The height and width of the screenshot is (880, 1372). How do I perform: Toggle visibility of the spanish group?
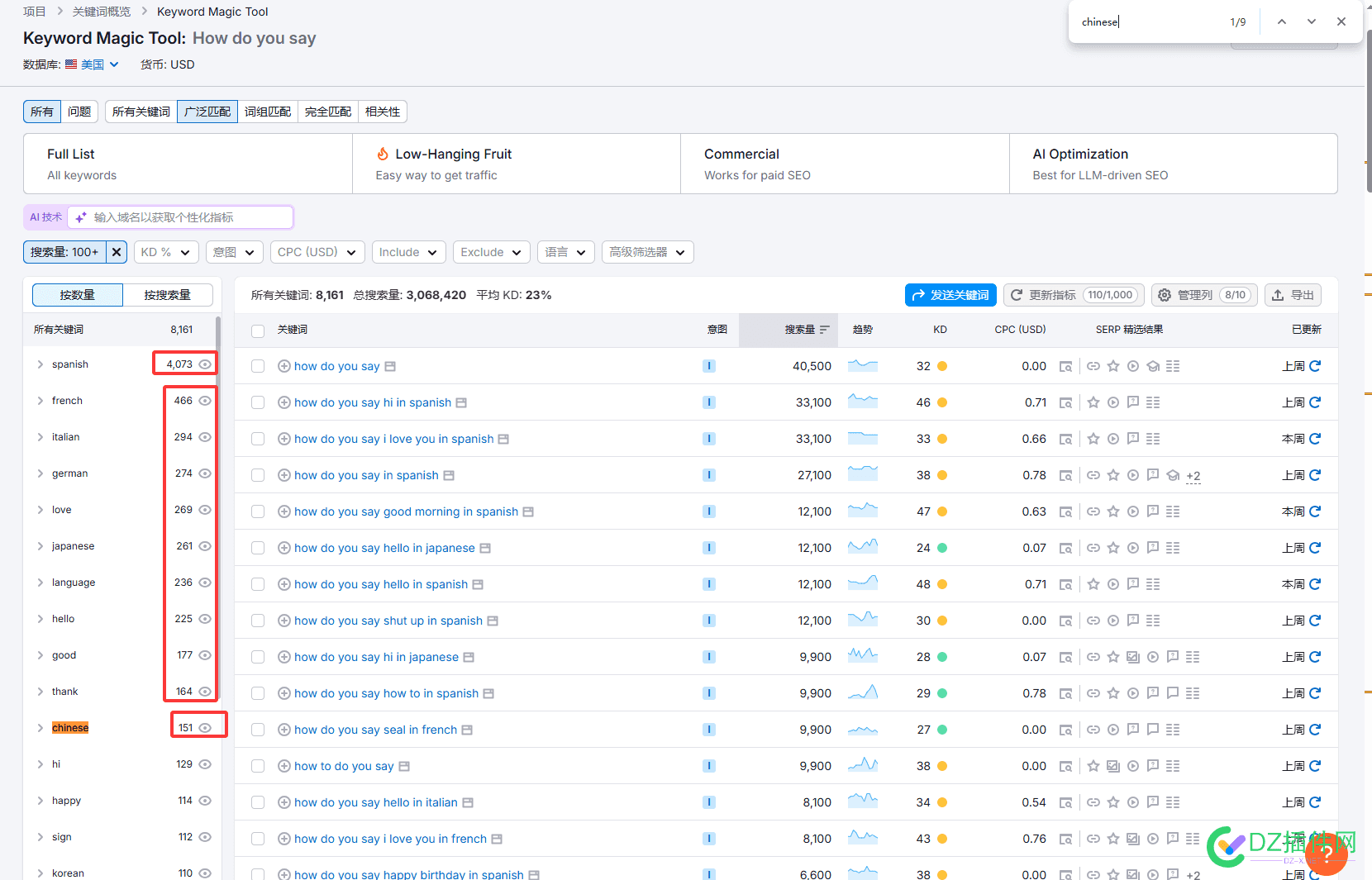[205, 364]
